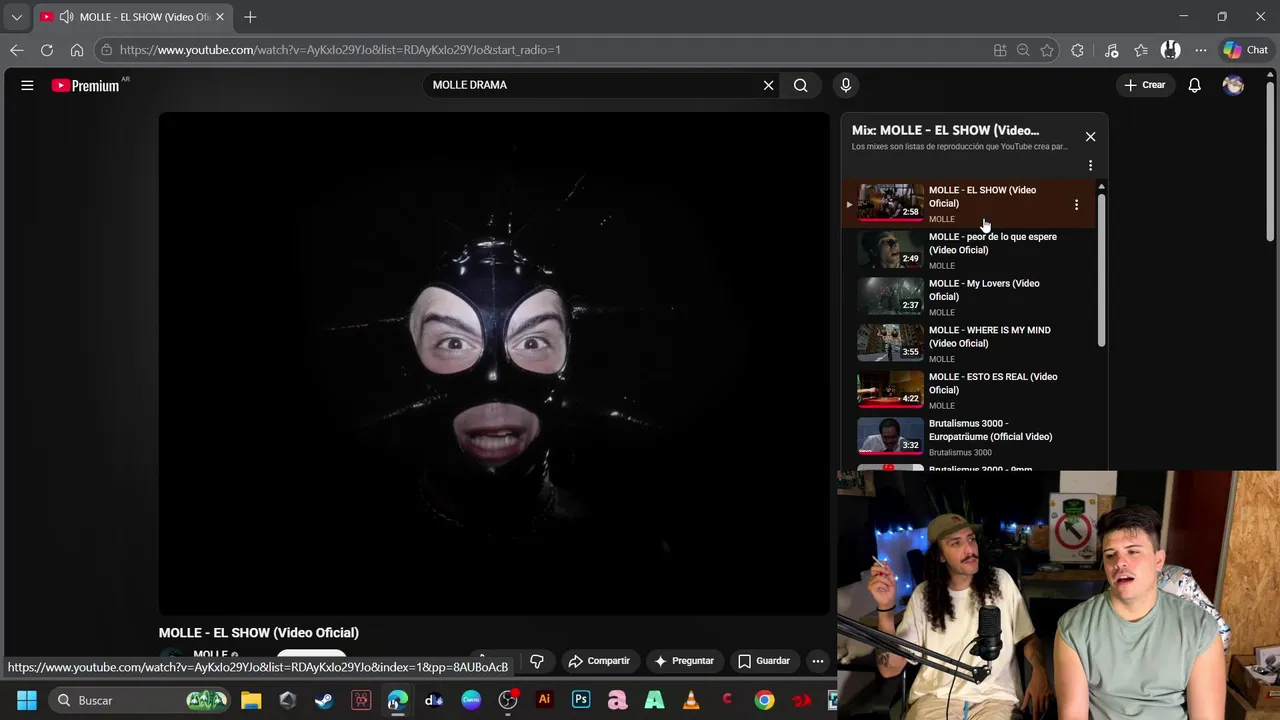The width and height of the screenshot is (1280, 720).
Task: Open the browser extensions puzzle icon
Action: click(1077, 50)
